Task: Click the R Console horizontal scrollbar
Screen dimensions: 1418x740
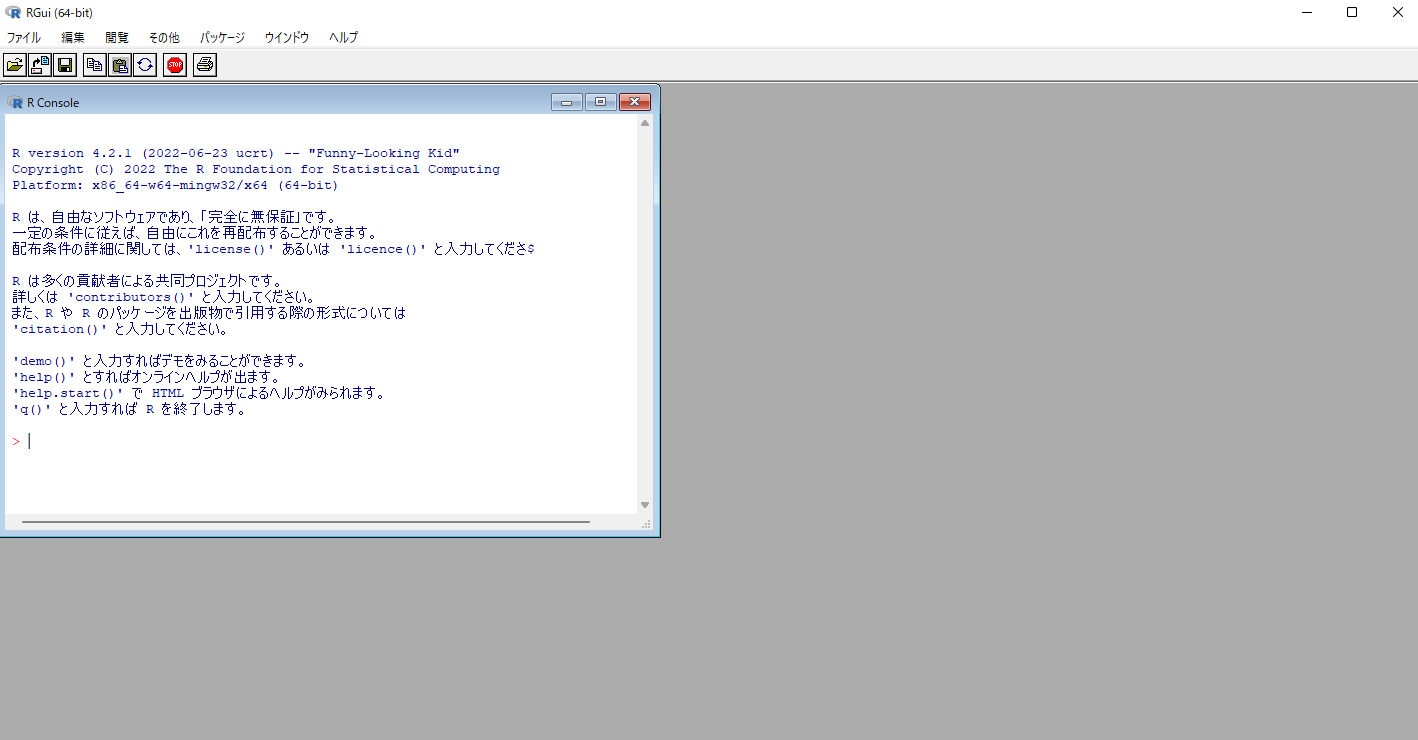Action: pyautogui.click(x=305, y=522)
